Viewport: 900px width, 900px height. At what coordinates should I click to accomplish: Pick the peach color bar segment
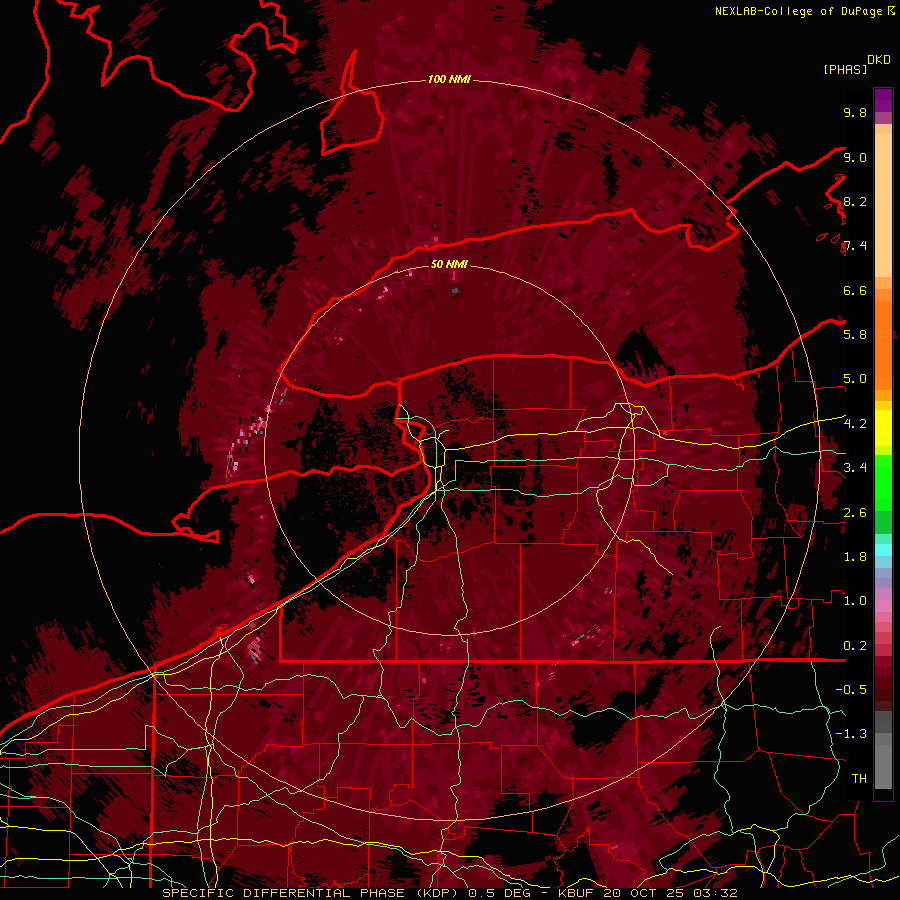point(883,205)
